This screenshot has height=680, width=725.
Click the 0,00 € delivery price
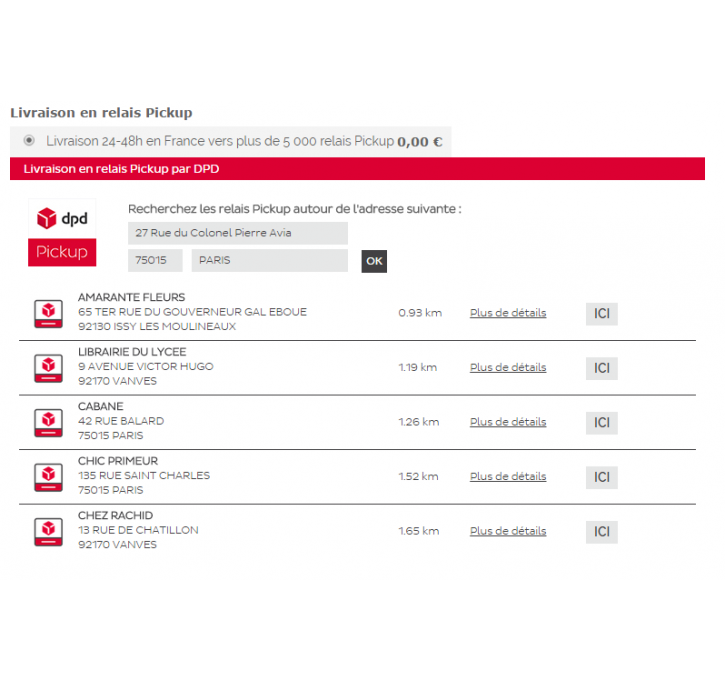[420, 141]
